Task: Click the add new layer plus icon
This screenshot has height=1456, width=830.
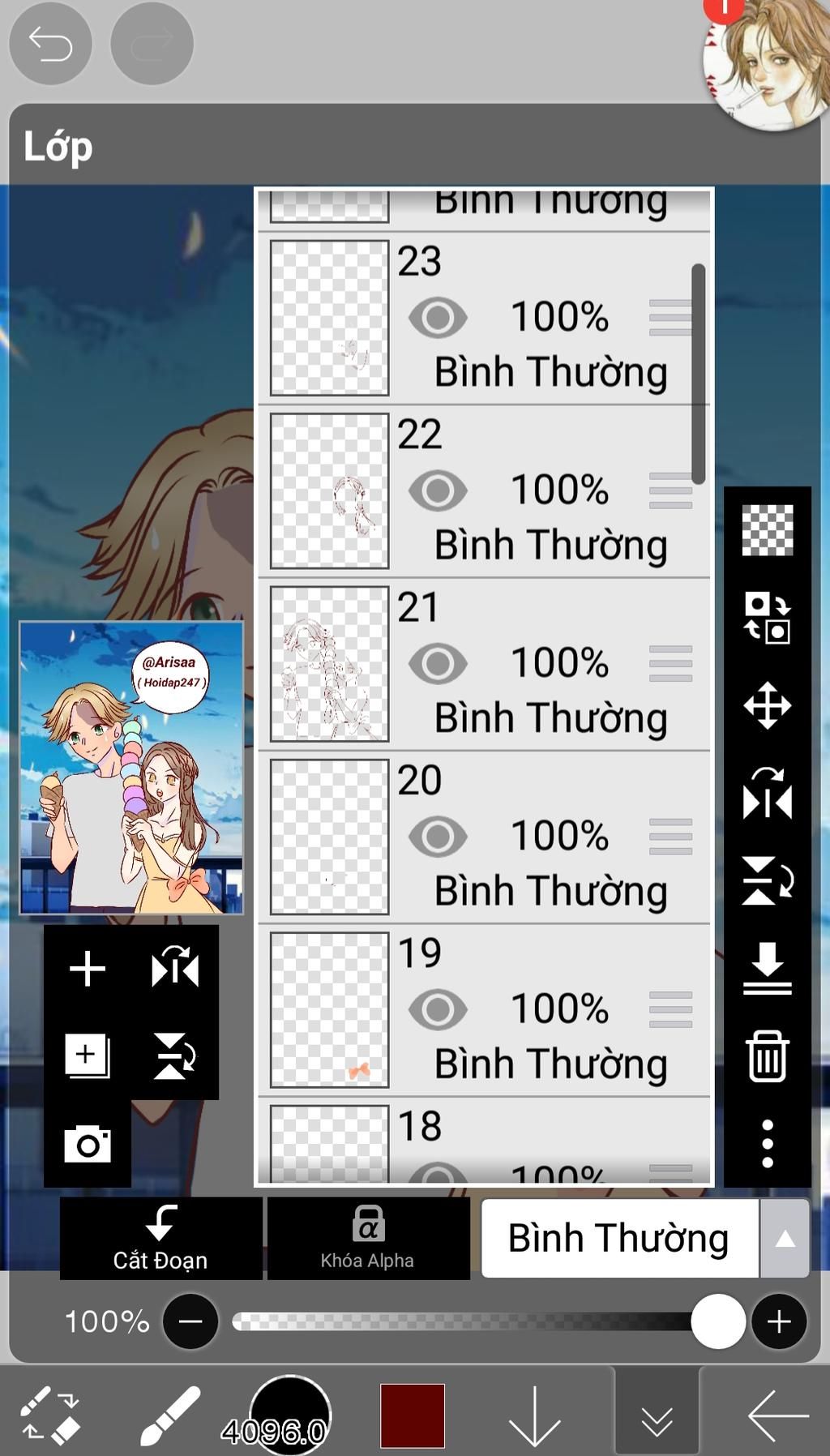Action: (88, 969)
